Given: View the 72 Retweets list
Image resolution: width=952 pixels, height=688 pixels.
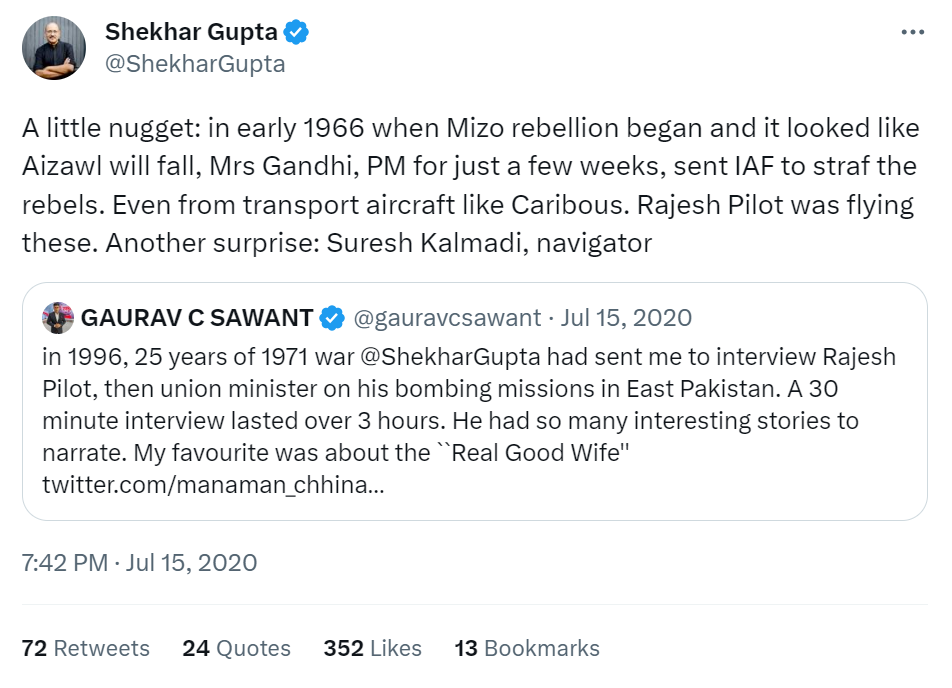Looking at the screenshot, I should click(85, 648).
